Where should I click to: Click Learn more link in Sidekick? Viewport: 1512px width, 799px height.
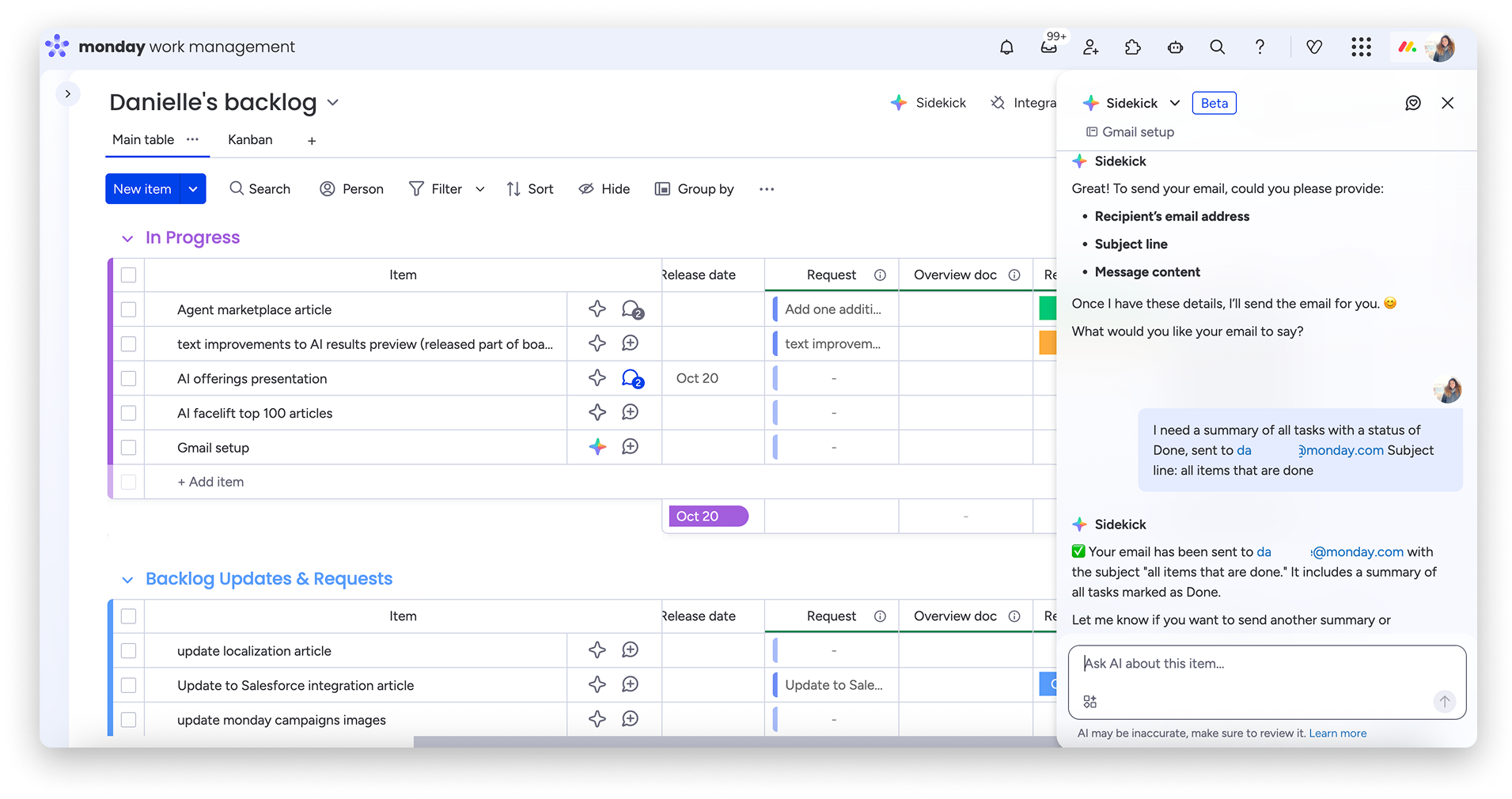click(x=1338, y=733)
